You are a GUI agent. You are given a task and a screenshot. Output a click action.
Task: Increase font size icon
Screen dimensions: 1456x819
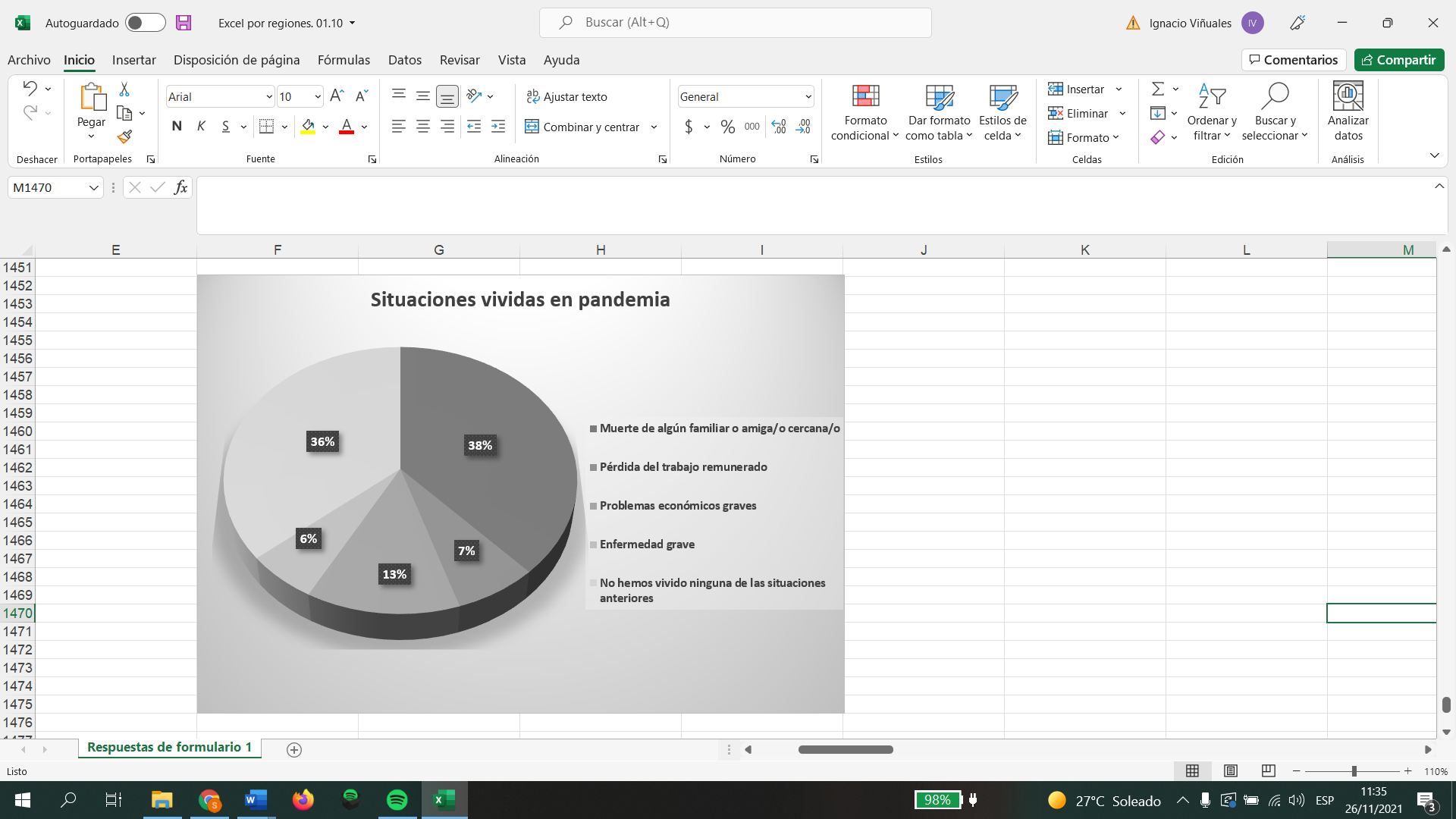pyautogui.click(x=337, y=96)
